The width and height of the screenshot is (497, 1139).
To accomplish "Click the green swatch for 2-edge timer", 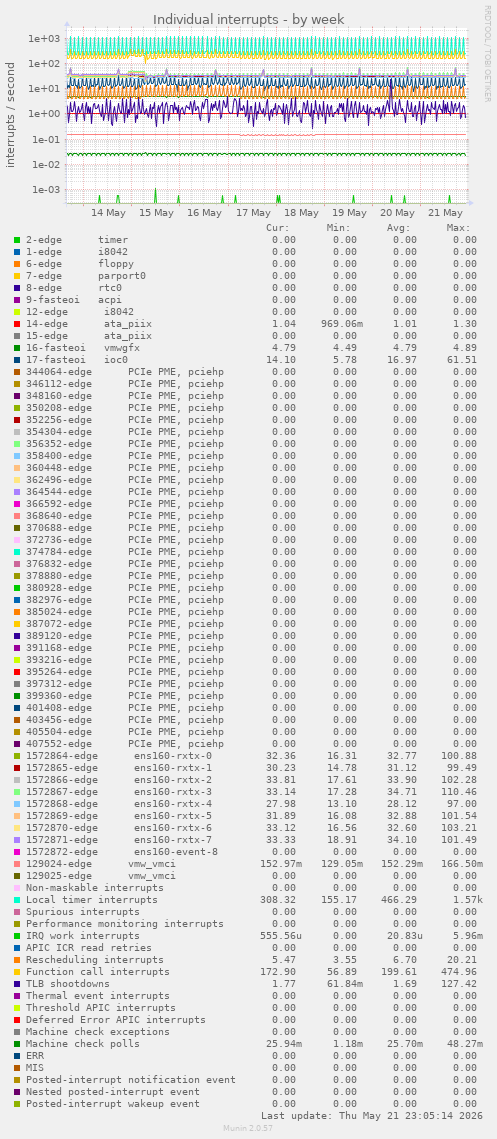I will point(17,240).
